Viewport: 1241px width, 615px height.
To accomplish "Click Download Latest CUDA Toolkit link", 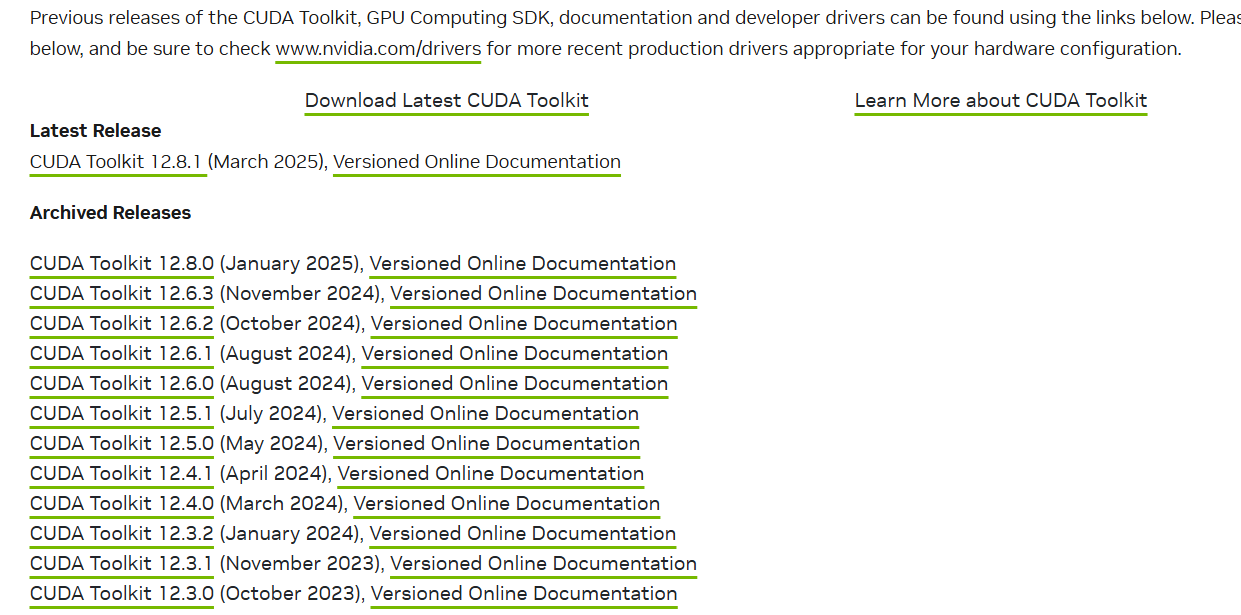I will click(446, 101).
